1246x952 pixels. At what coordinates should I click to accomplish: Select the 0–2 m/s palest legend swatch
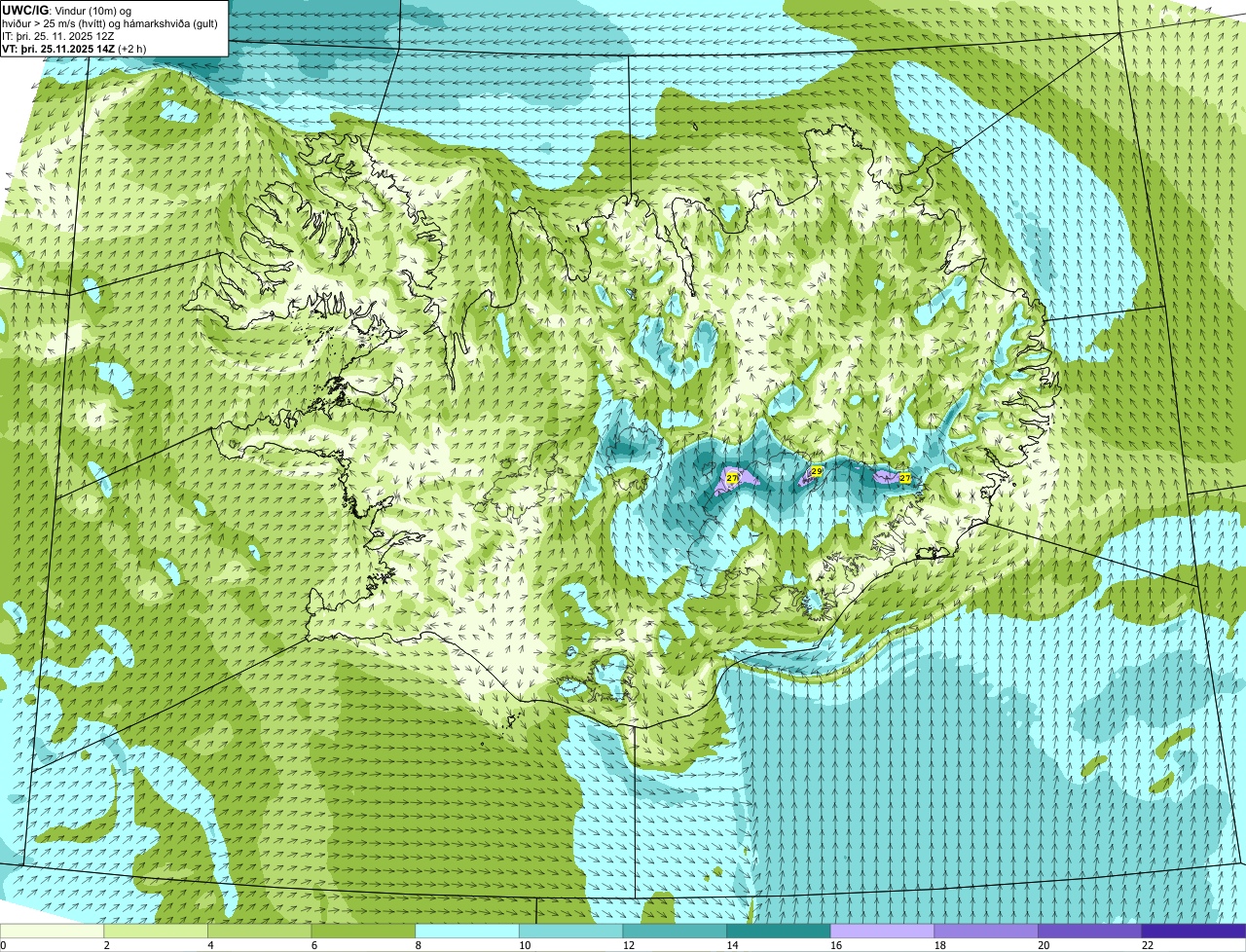tap(52, 931)
